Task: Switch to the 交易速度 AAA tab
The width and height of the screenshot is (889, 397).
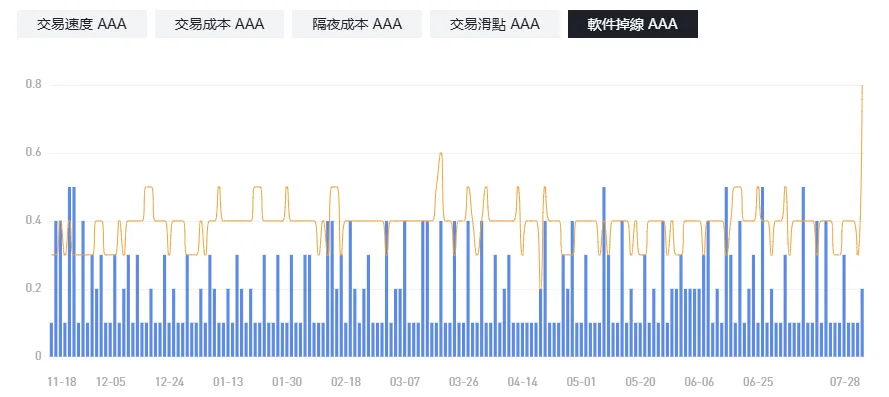Action: (x=82, y=24)
